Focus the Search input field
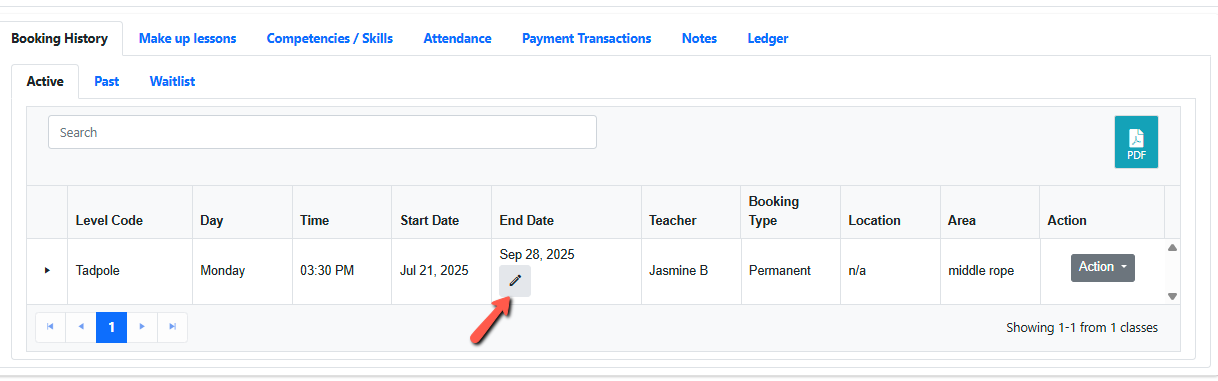Viewport: 1218px width, 381px height. [322, 132]
